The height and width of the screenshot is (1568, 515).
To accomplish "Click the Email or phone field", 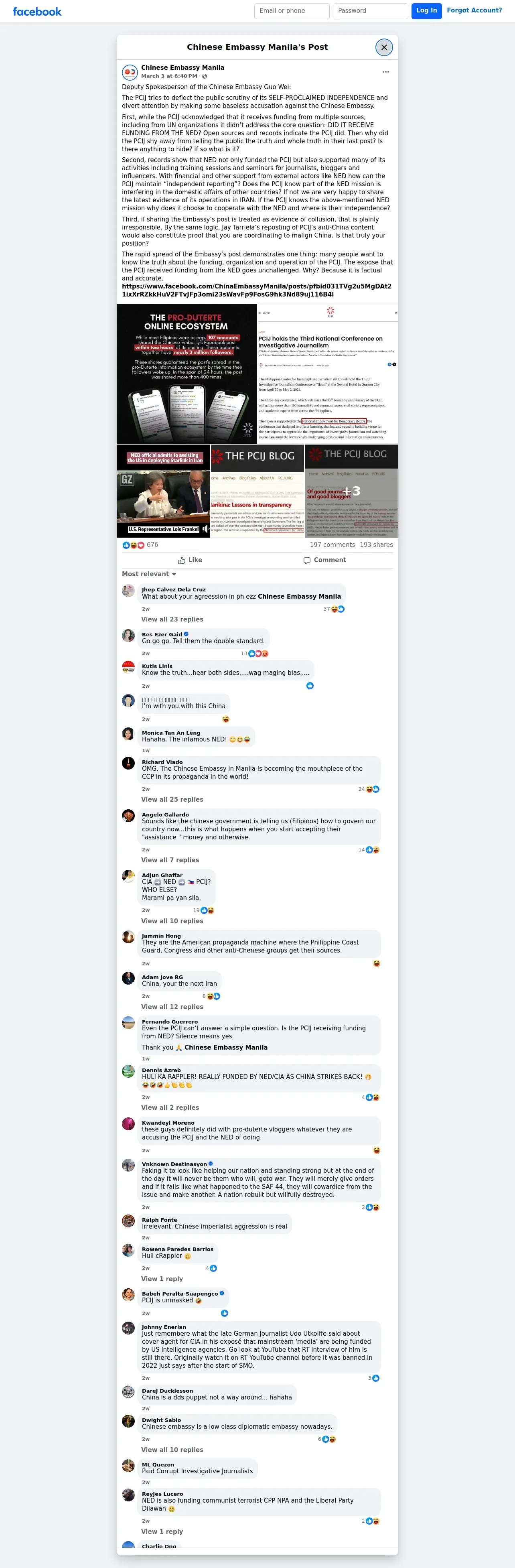I will (x=292, y=11).
